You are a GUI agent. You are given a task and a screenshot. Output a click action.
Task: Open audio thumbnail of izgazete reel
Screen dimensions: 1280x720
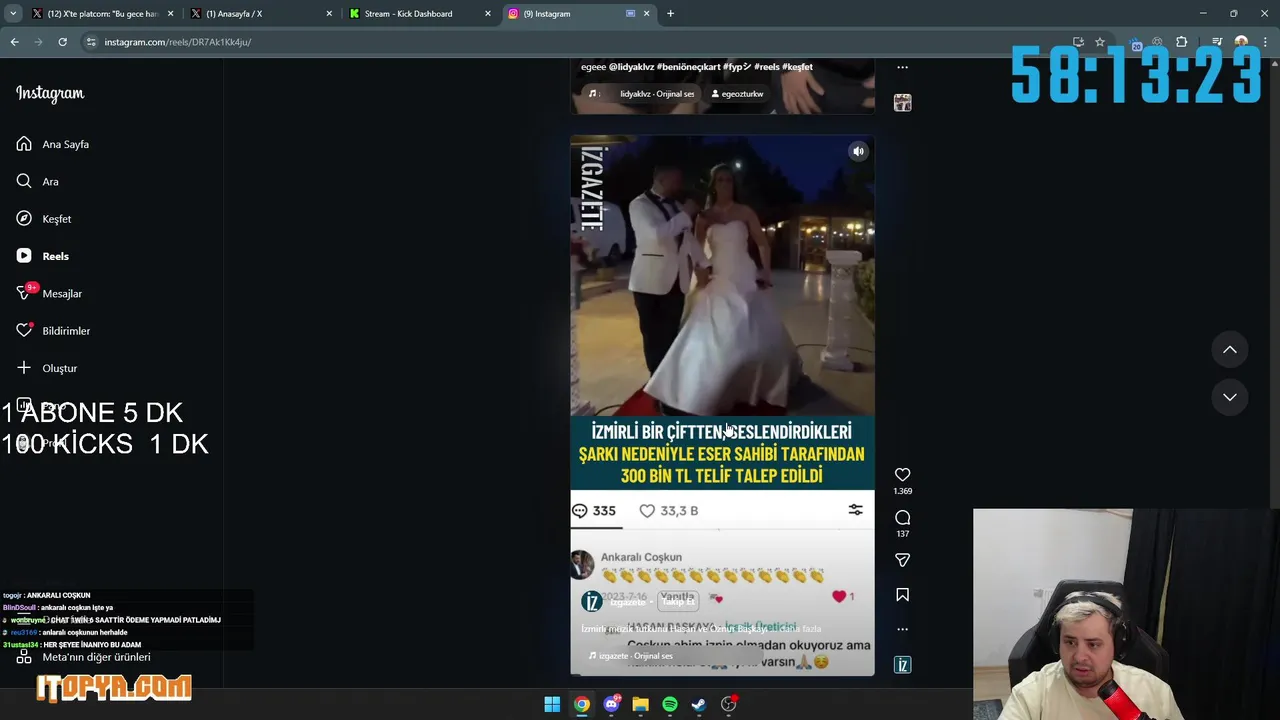tap(902, 665)
